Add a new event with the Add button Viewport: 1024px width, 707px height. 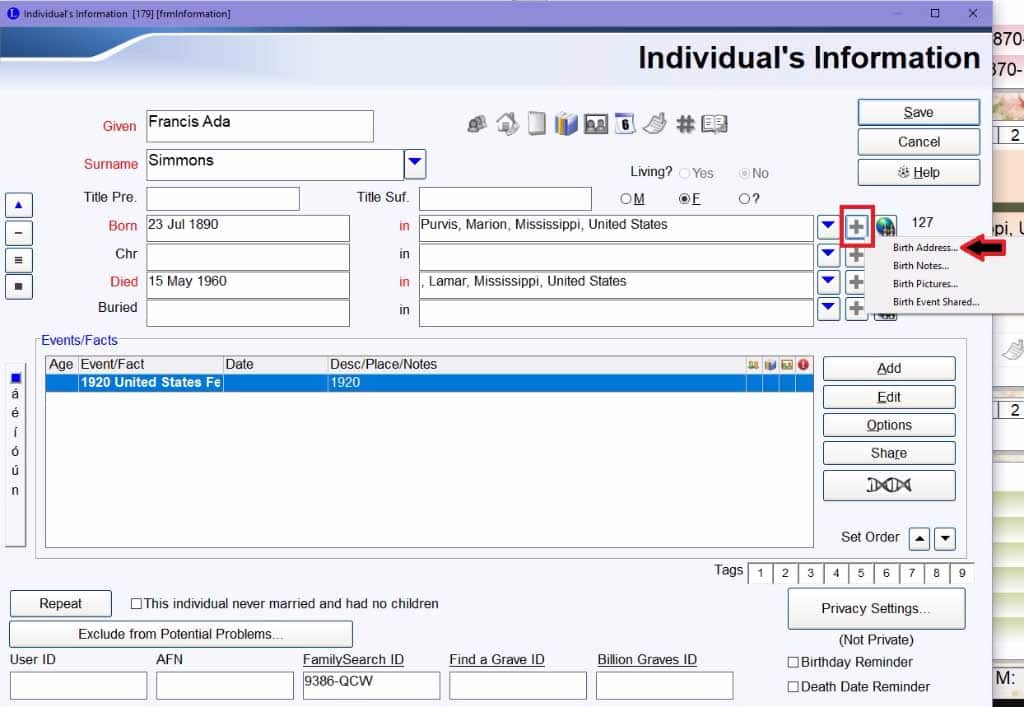[x=889, y=369]
